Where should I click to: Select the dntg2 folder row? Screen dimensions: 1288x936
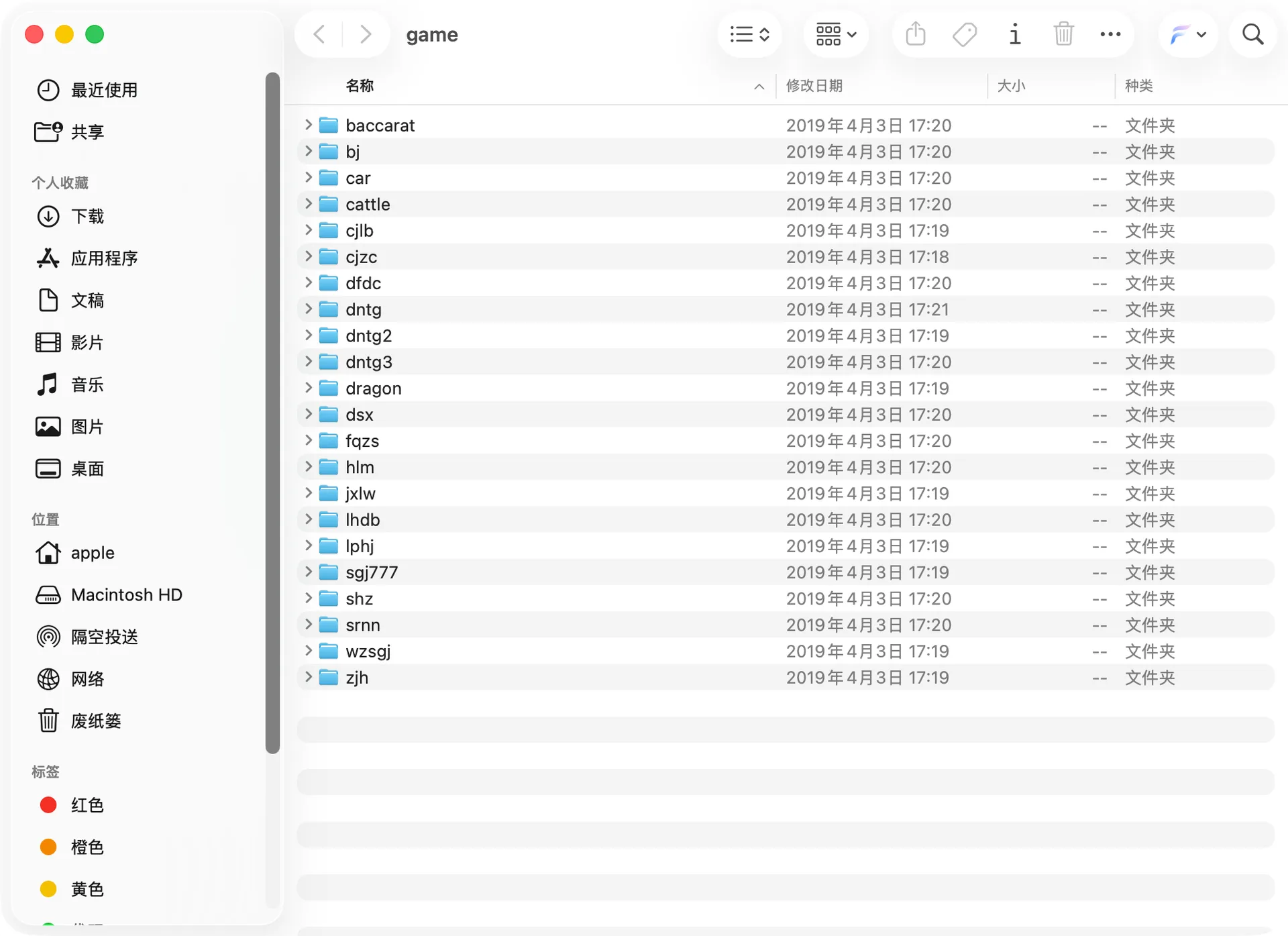[x=785, y=335]
